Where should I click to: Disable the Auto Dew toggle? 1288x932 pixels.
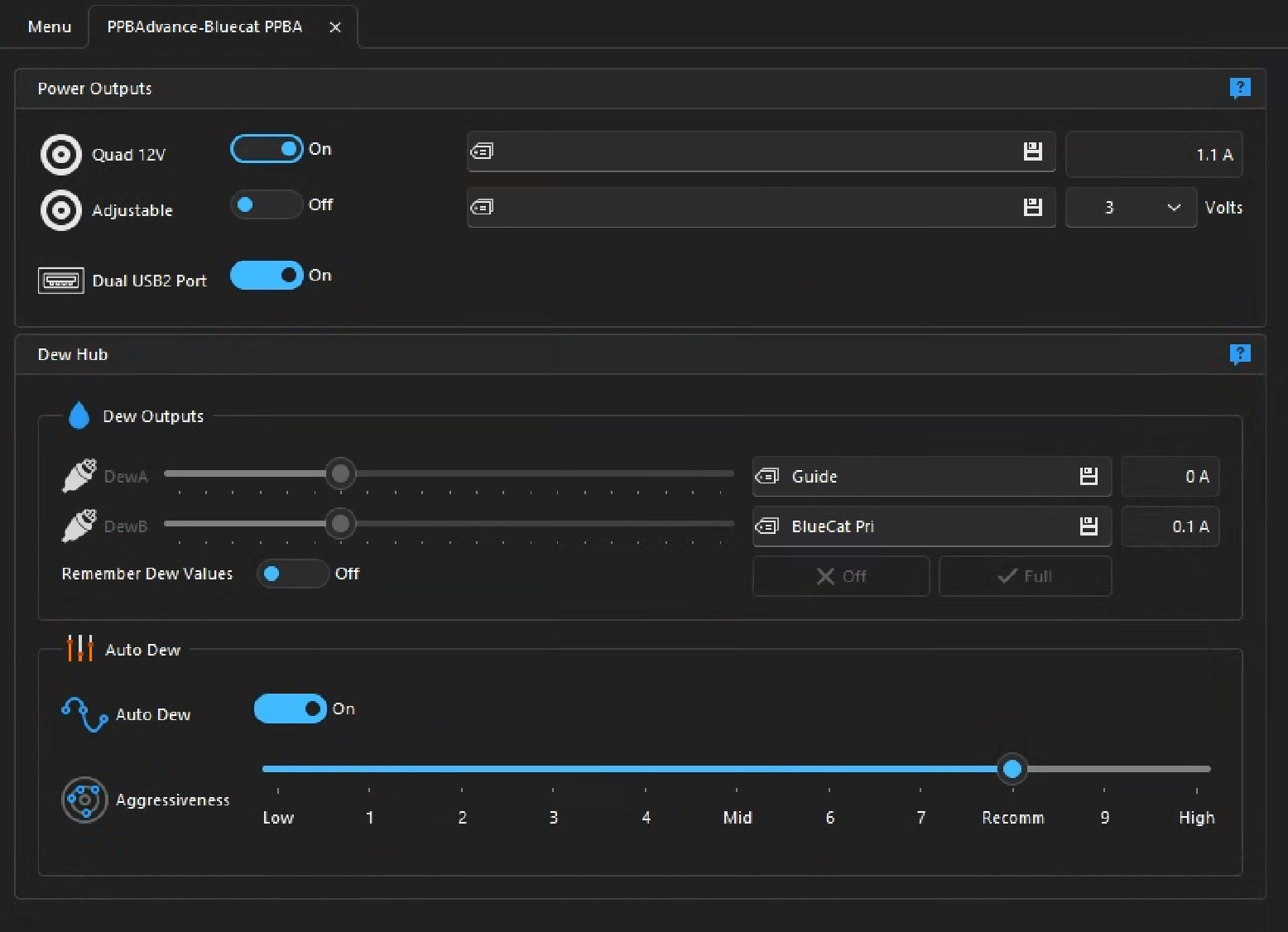click(x=291, y=709)
